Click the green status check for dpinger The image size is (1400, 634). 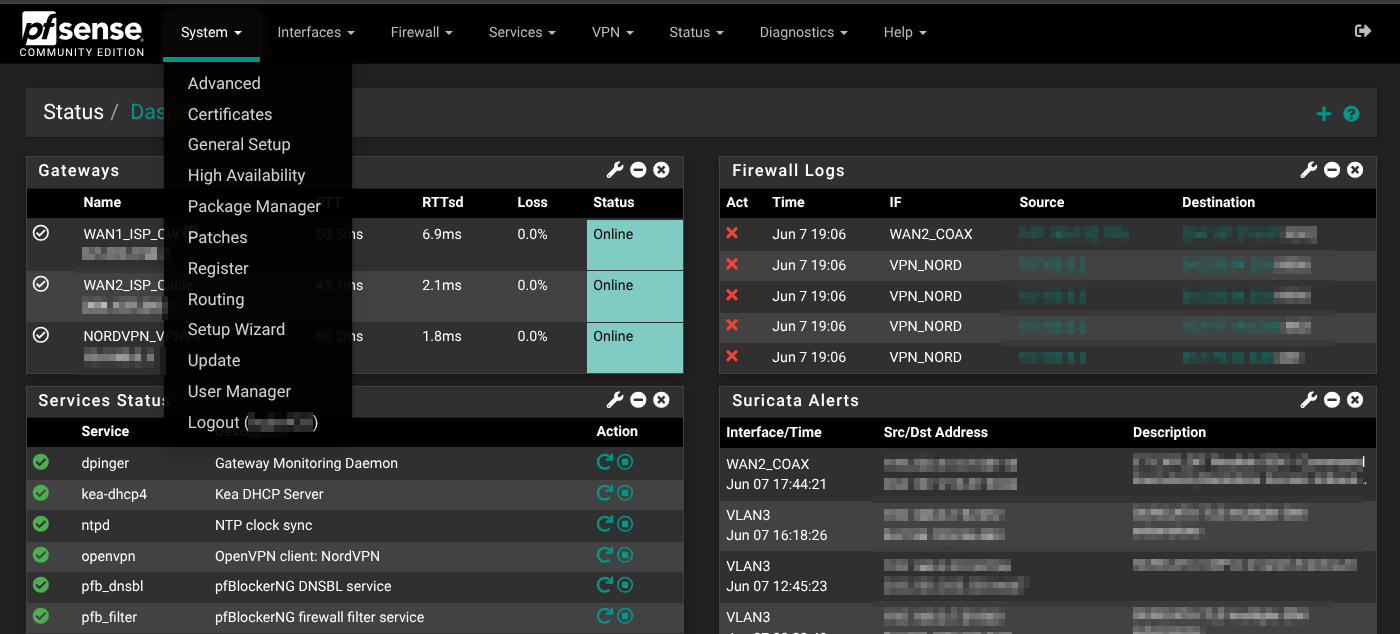click(41, 462)
